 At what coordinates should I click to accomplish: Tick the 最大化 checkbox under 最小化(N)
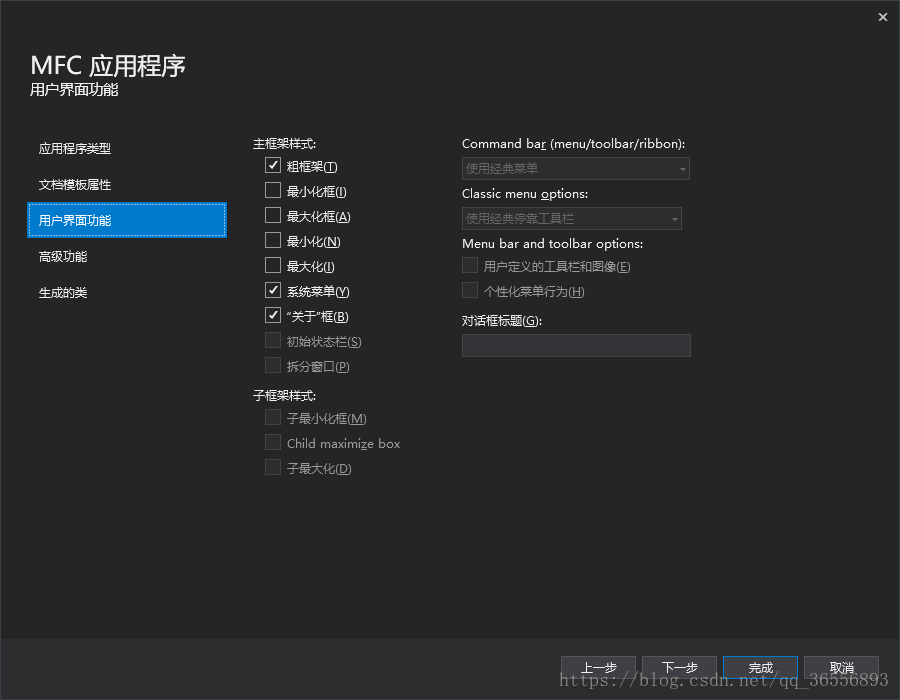[x=273, y=266]
